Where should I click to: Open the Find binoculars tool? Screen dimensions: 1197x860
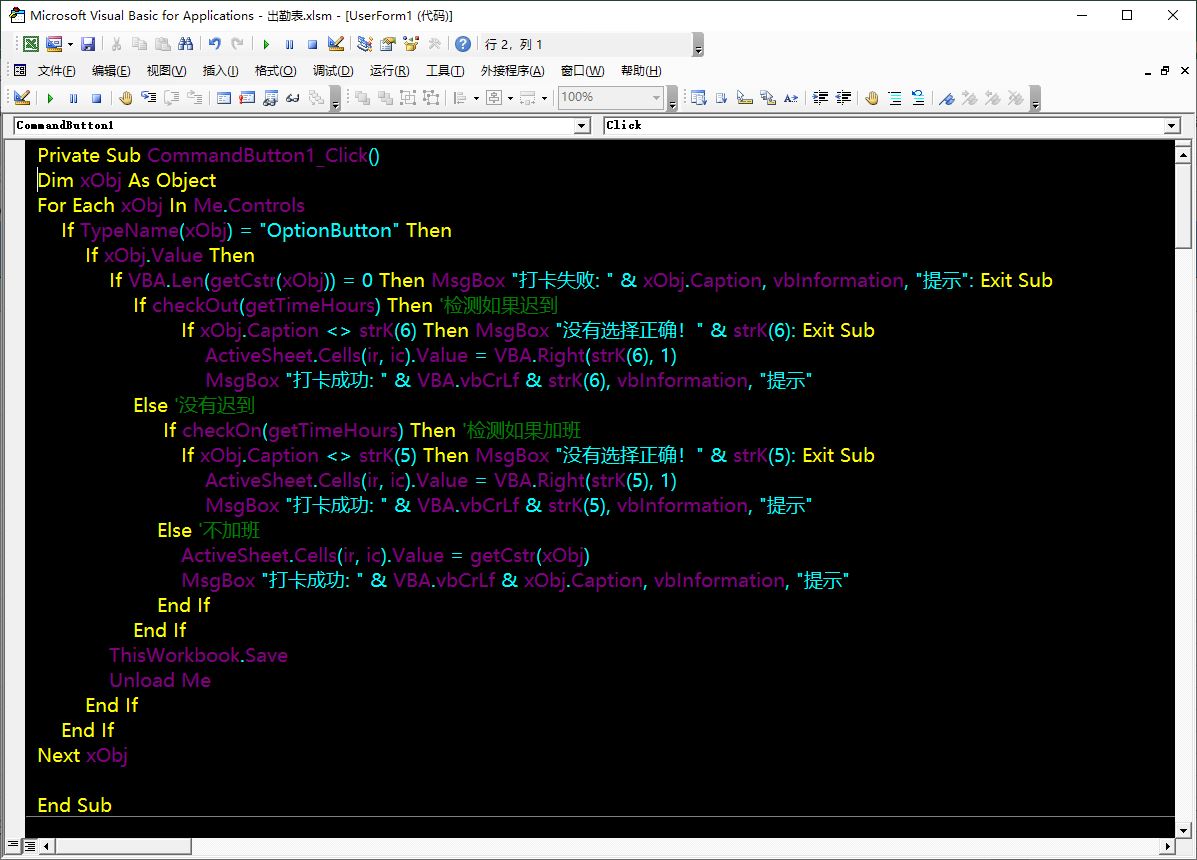coord(185,44)
